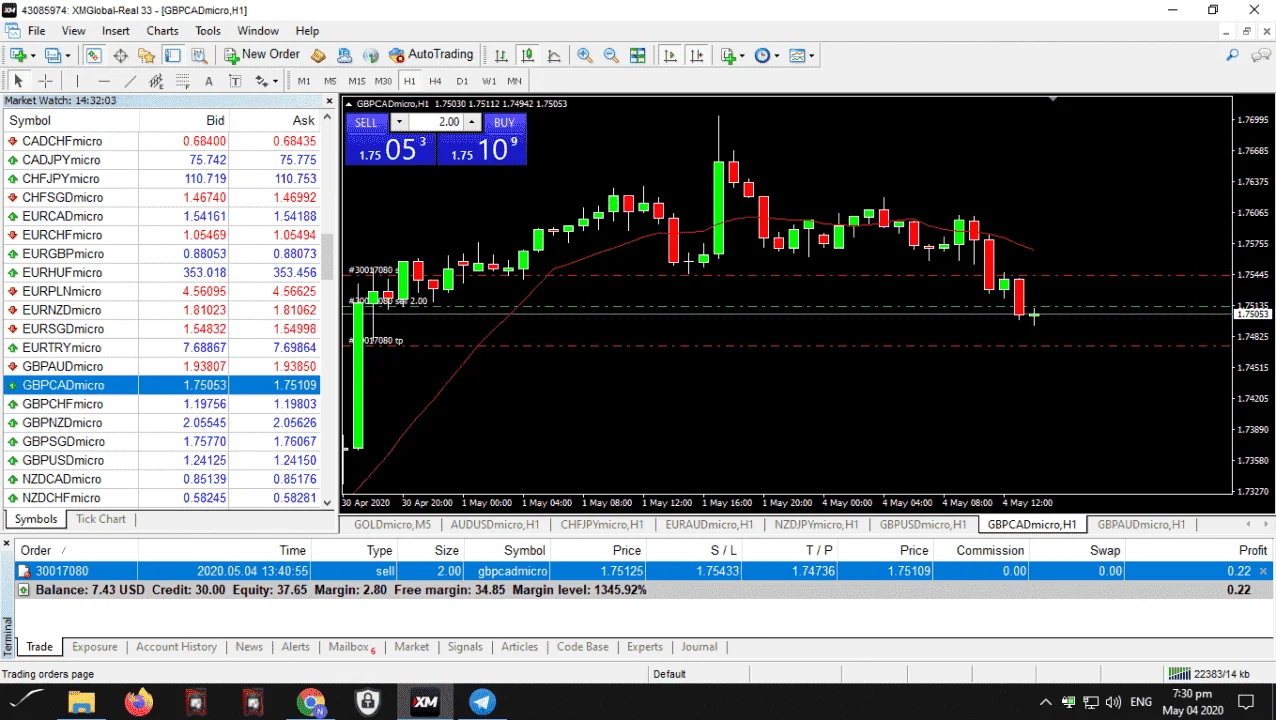Select EURGBPmicro in Market Watch

click(160, 254)
